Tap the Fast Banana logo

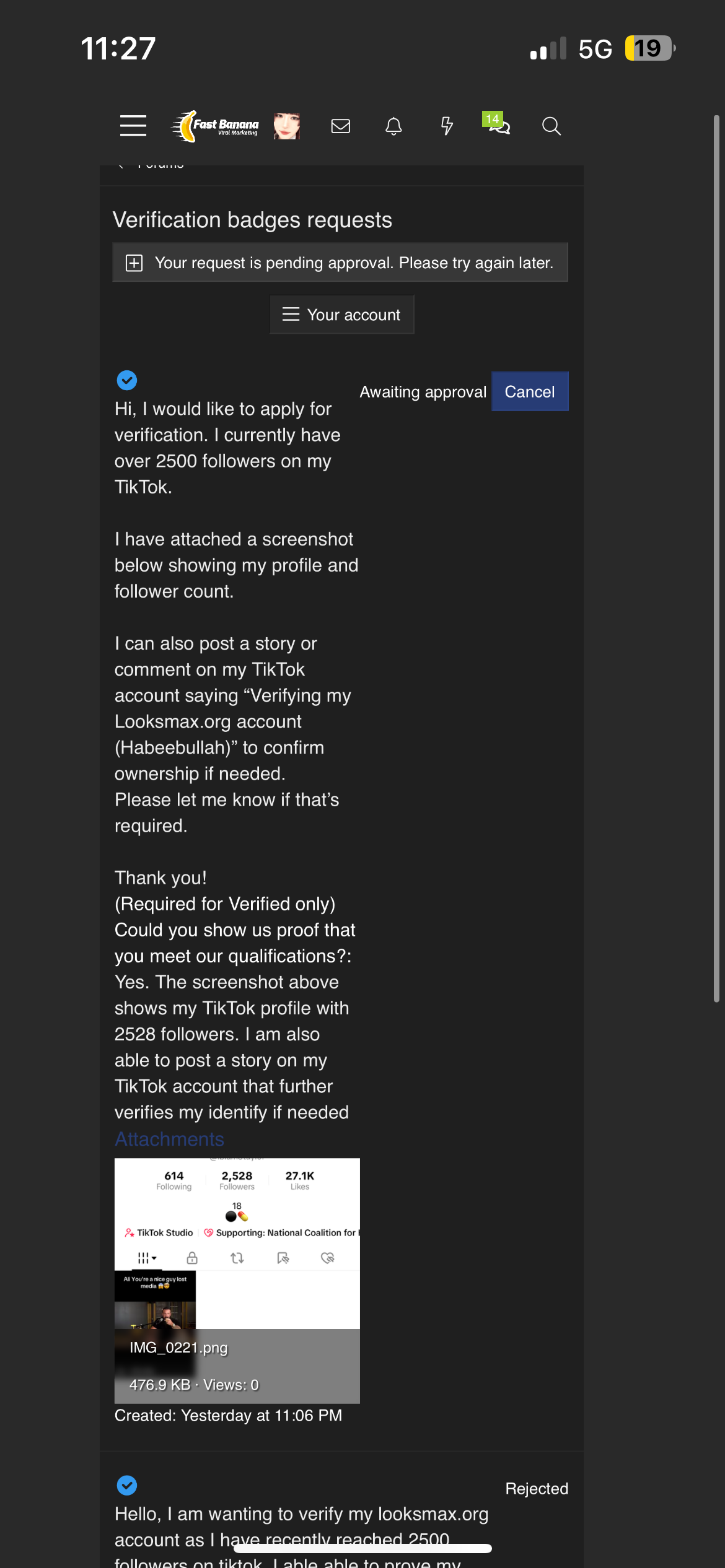pos(215,126)
